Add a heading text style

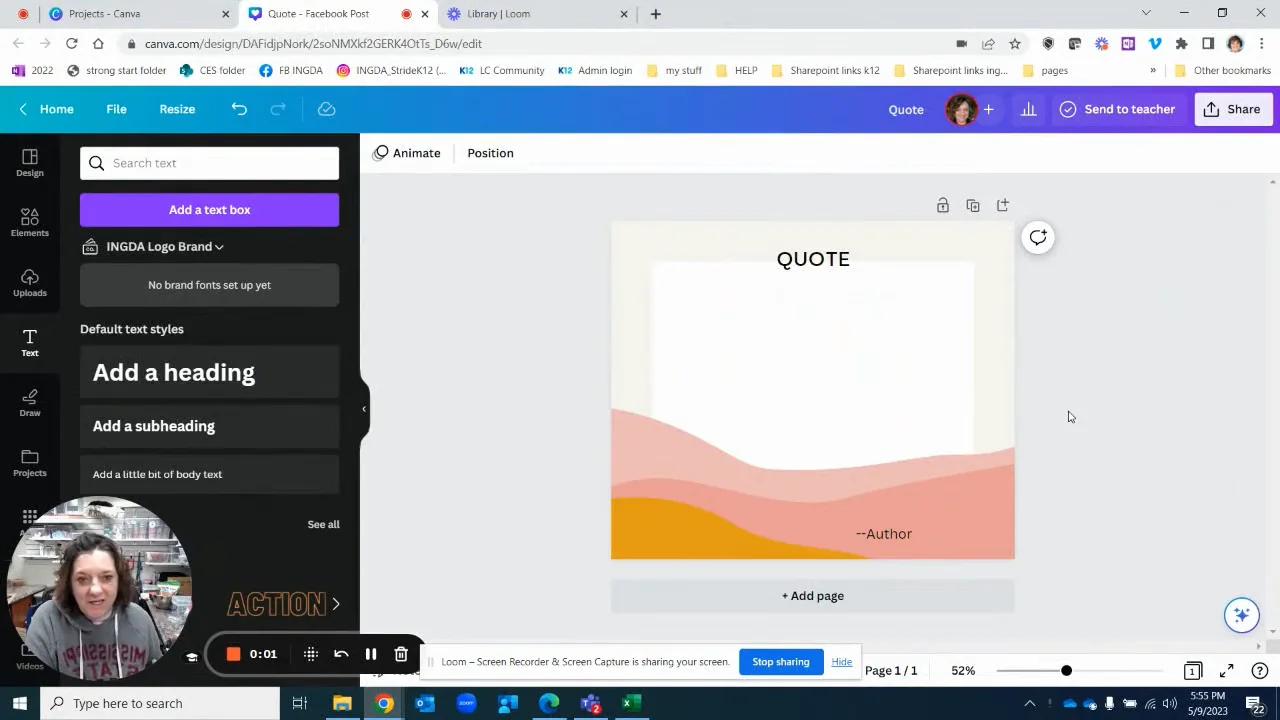coord(209,372)
